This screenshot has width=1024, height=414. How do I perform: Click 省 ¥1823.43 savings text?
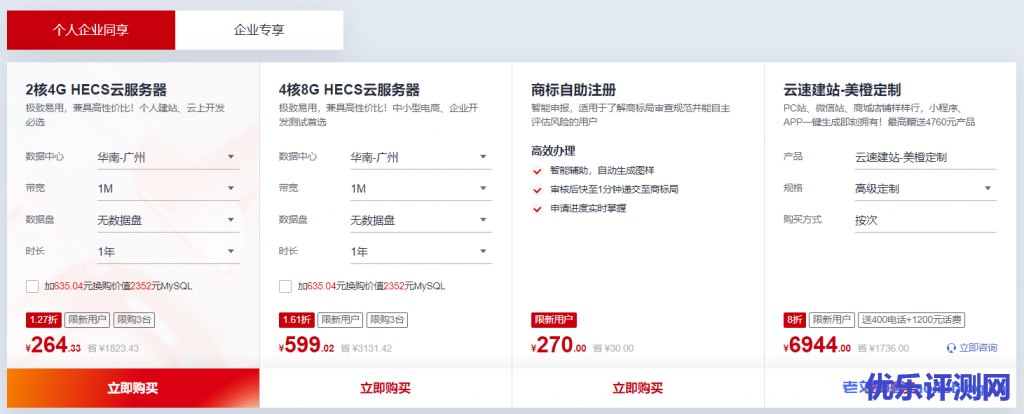pos(113,349)
